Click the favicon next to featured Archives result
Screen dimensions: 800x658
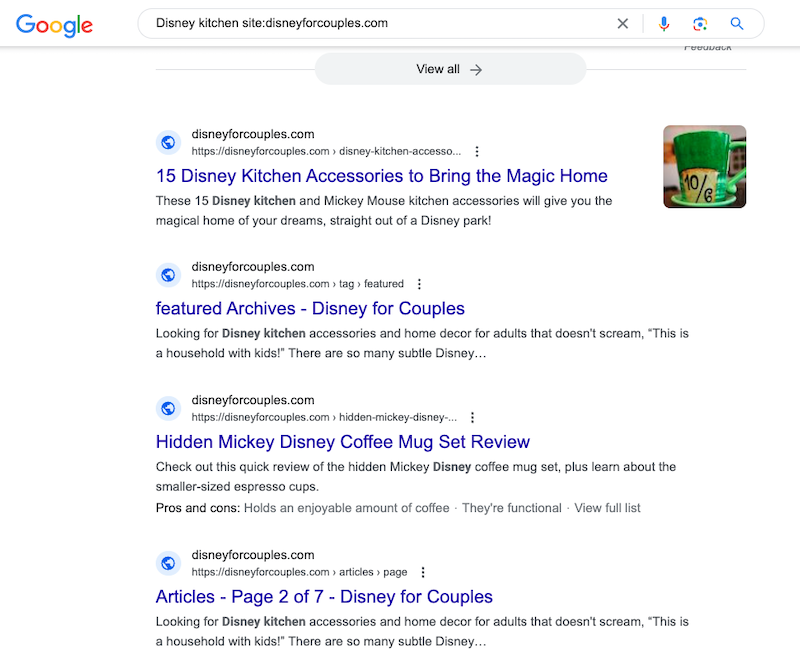click(168, 274)
